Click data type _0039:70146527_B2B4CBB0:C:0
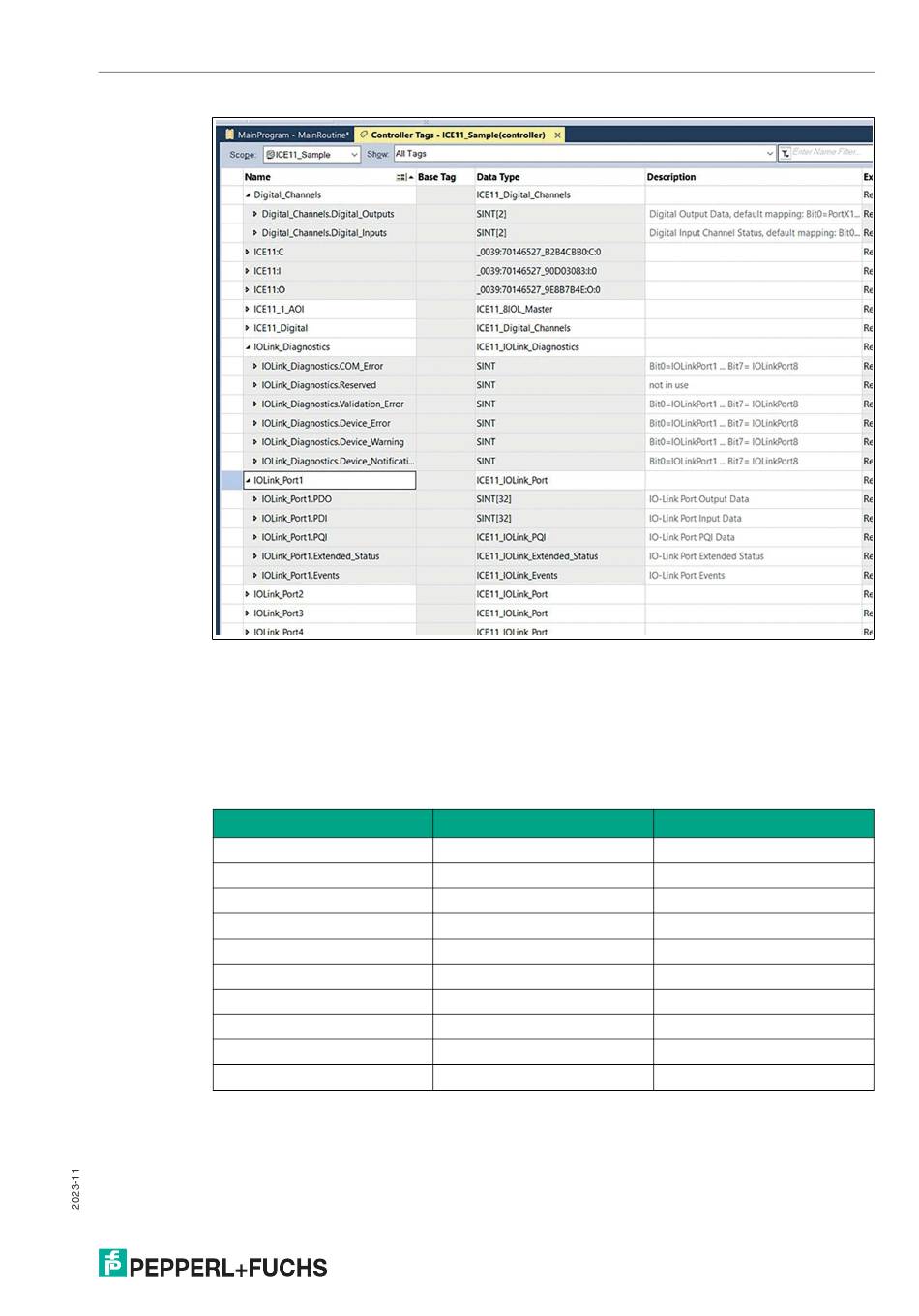 (539, 253)
